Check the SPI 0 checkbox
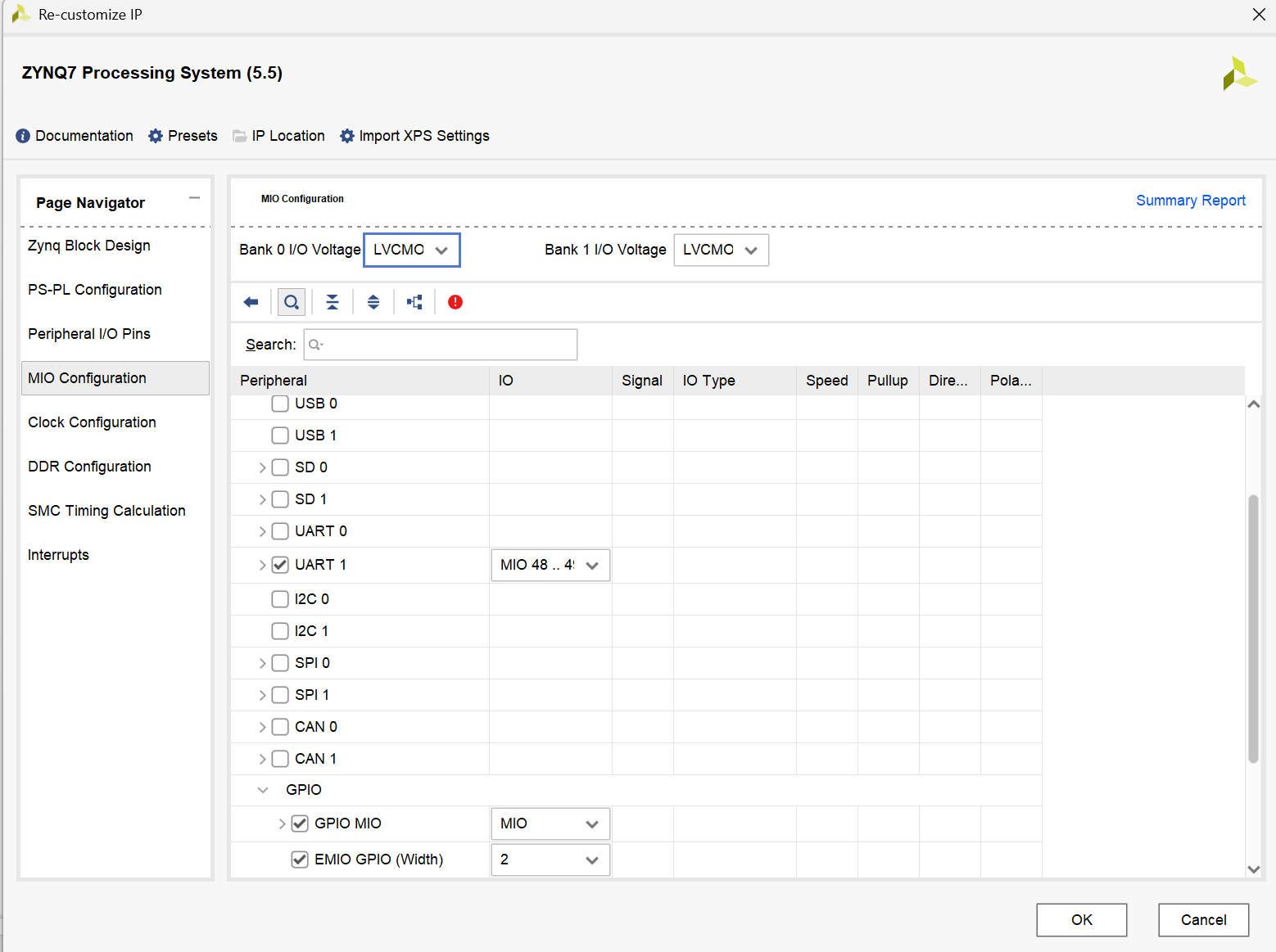Viewport: 1276px width, 952px height. point(280,663)
